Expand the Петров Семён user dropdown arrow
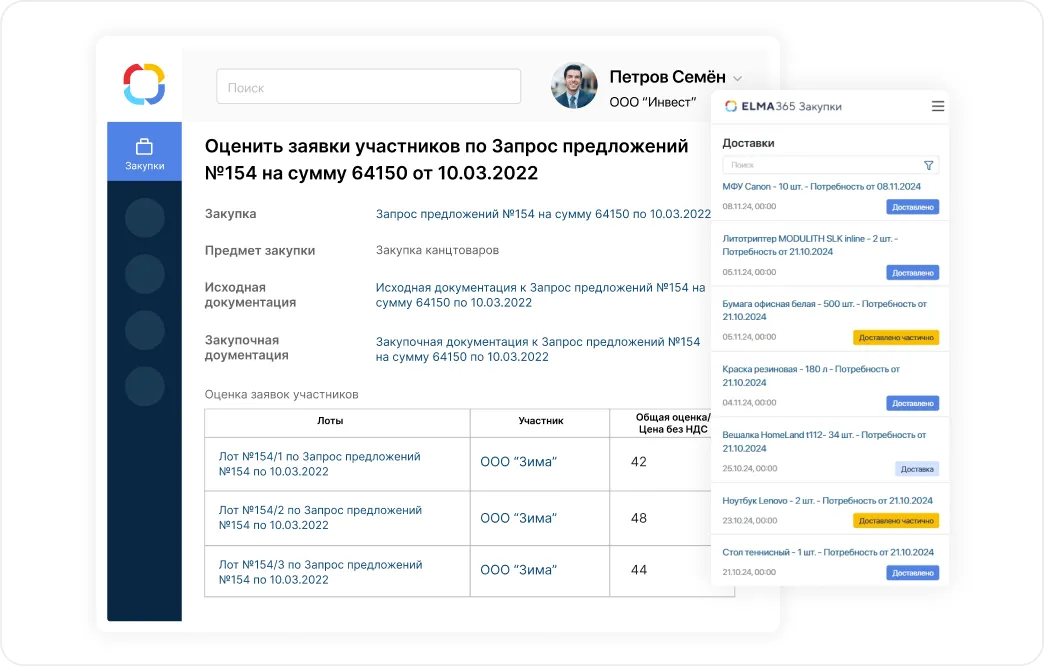The width and height of the screenshot is (1044, 666). (738, 78)
